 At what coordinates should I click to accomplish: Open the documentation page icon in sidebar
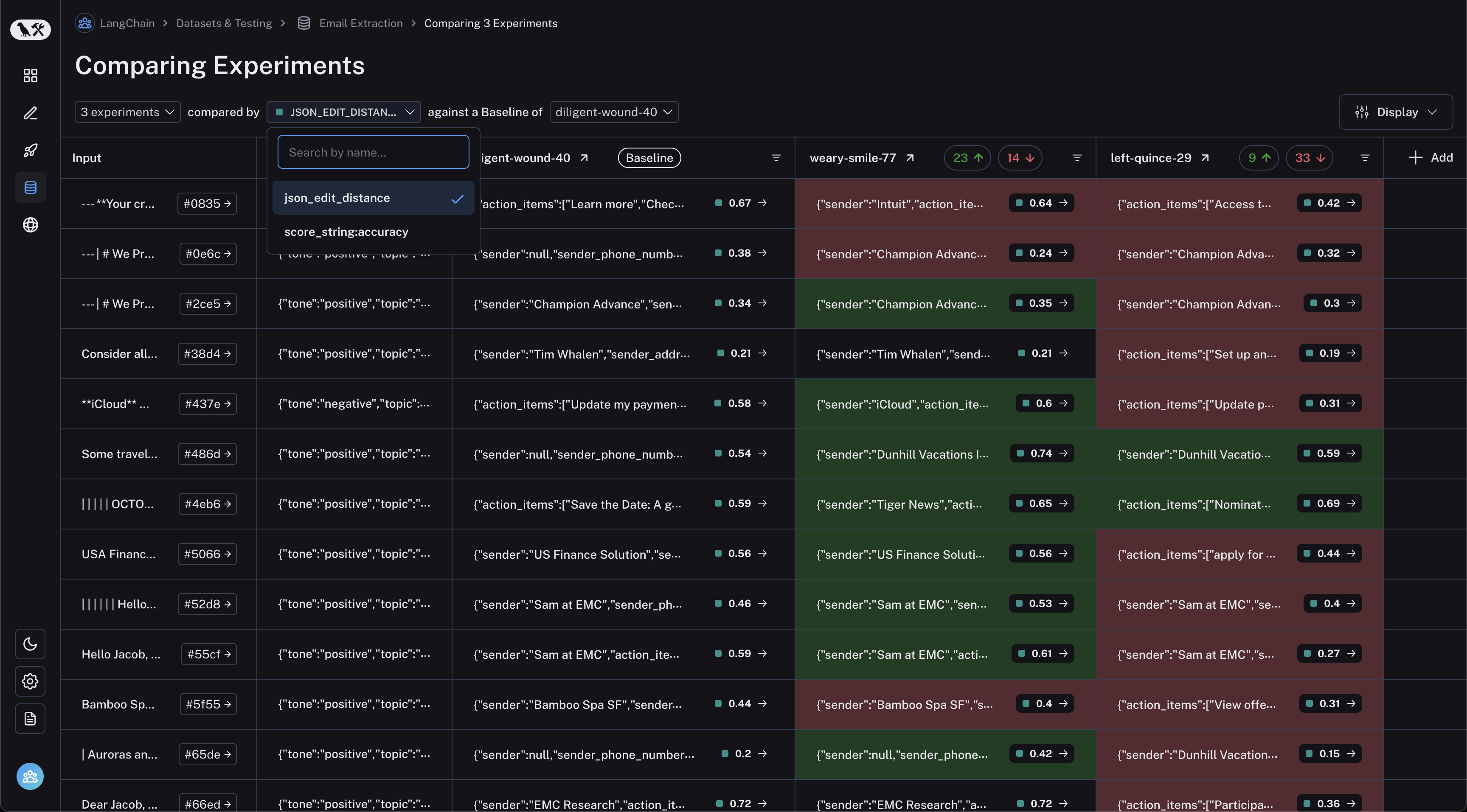point(30,719)
